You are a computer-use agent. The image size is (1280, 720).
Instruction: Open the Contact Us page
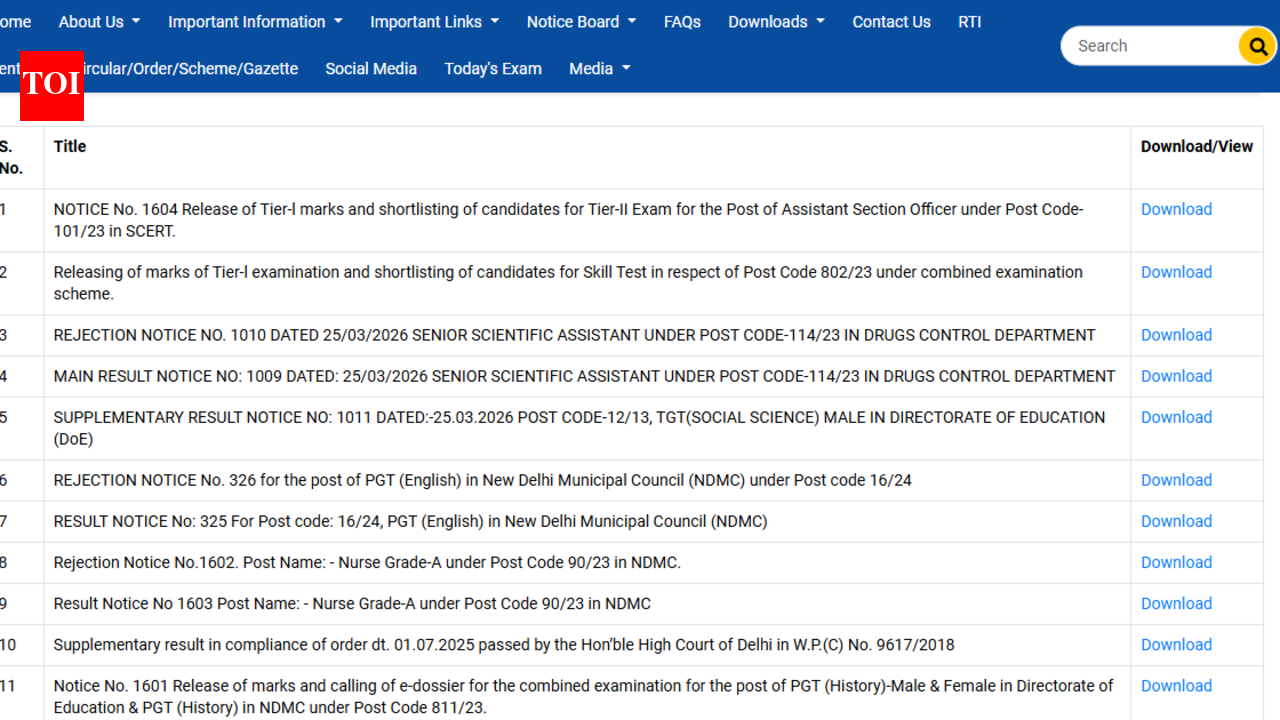tap(891, 21)
